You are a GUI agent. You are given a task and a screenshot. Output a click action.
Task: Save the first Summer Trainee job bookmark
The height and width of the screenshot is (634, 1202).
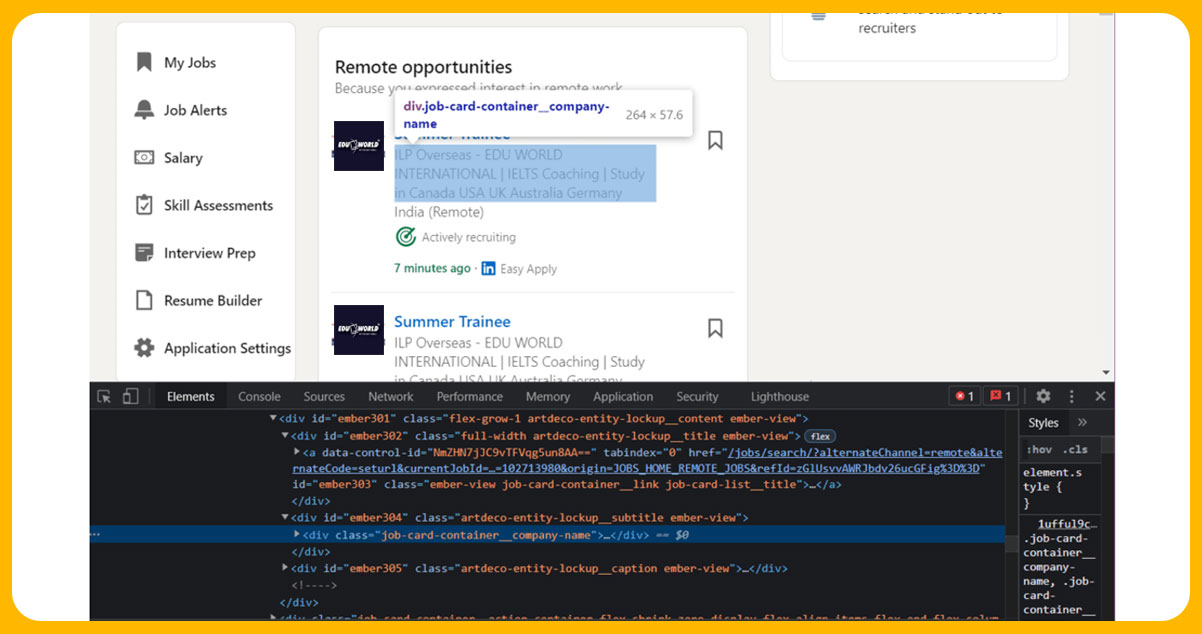[x=715, y=141]
